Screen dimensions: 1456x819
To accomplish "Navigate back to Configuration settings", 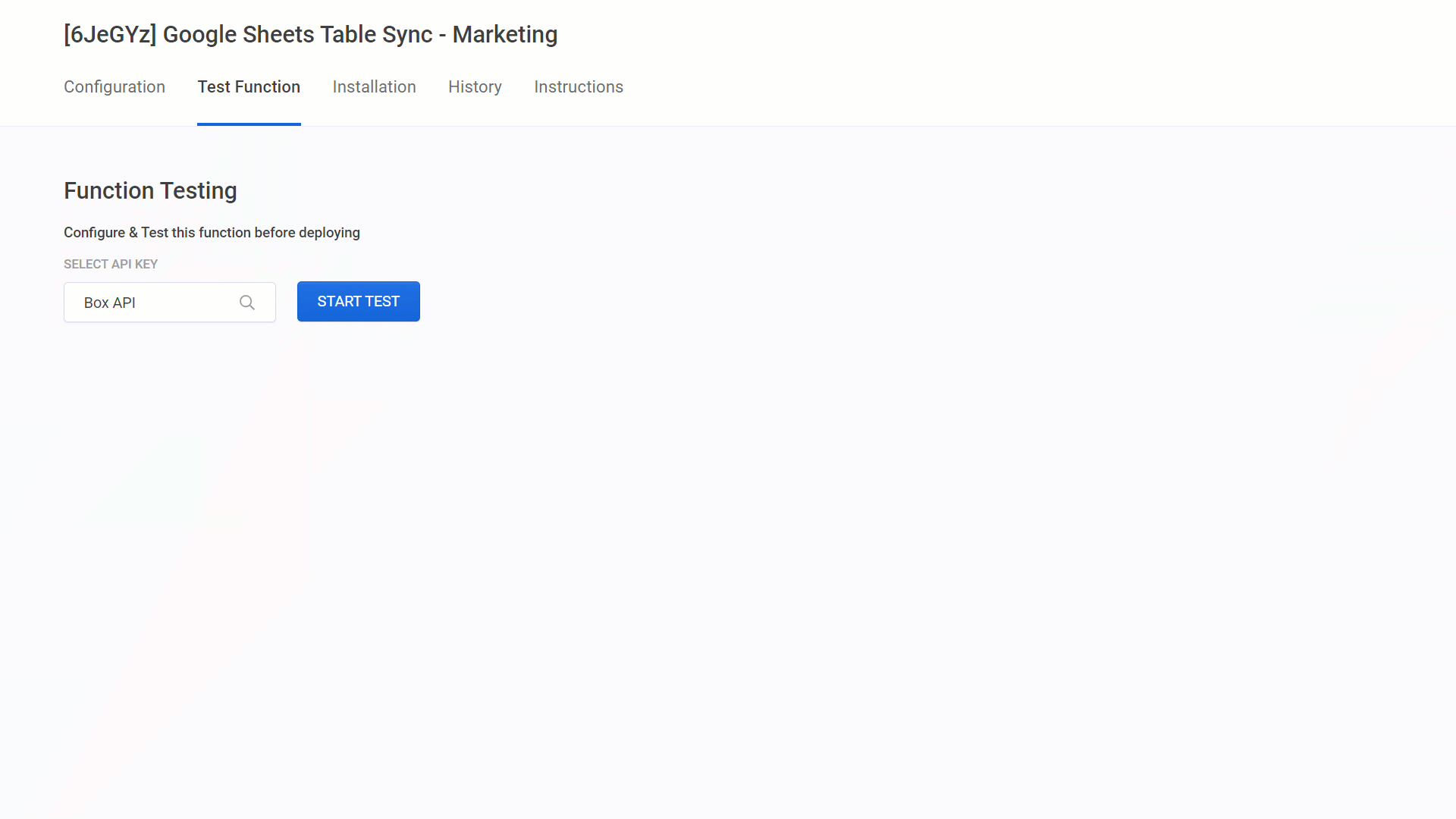I will 114,86.
